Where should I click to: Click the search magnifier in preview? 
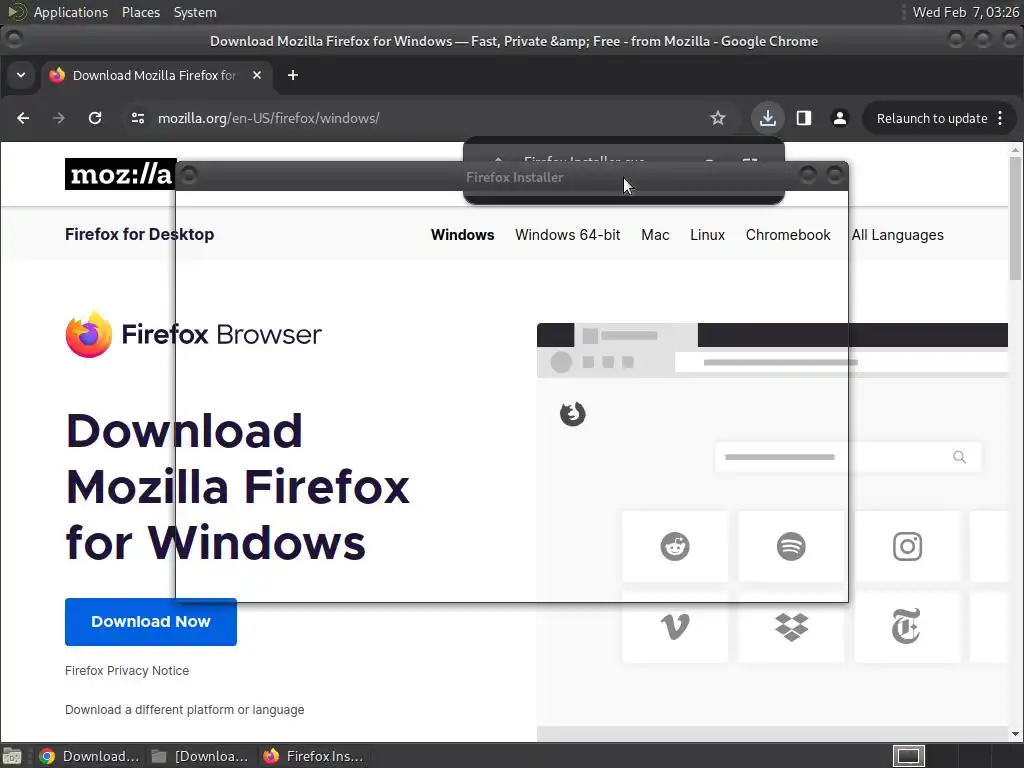[x=959, y=457]
